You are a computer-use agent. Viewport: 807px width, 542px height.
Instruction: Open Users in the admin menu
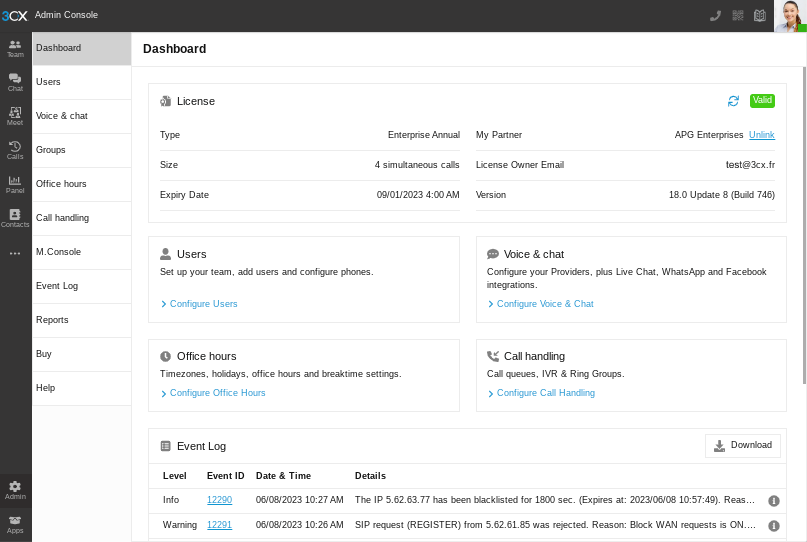(82, 82)
